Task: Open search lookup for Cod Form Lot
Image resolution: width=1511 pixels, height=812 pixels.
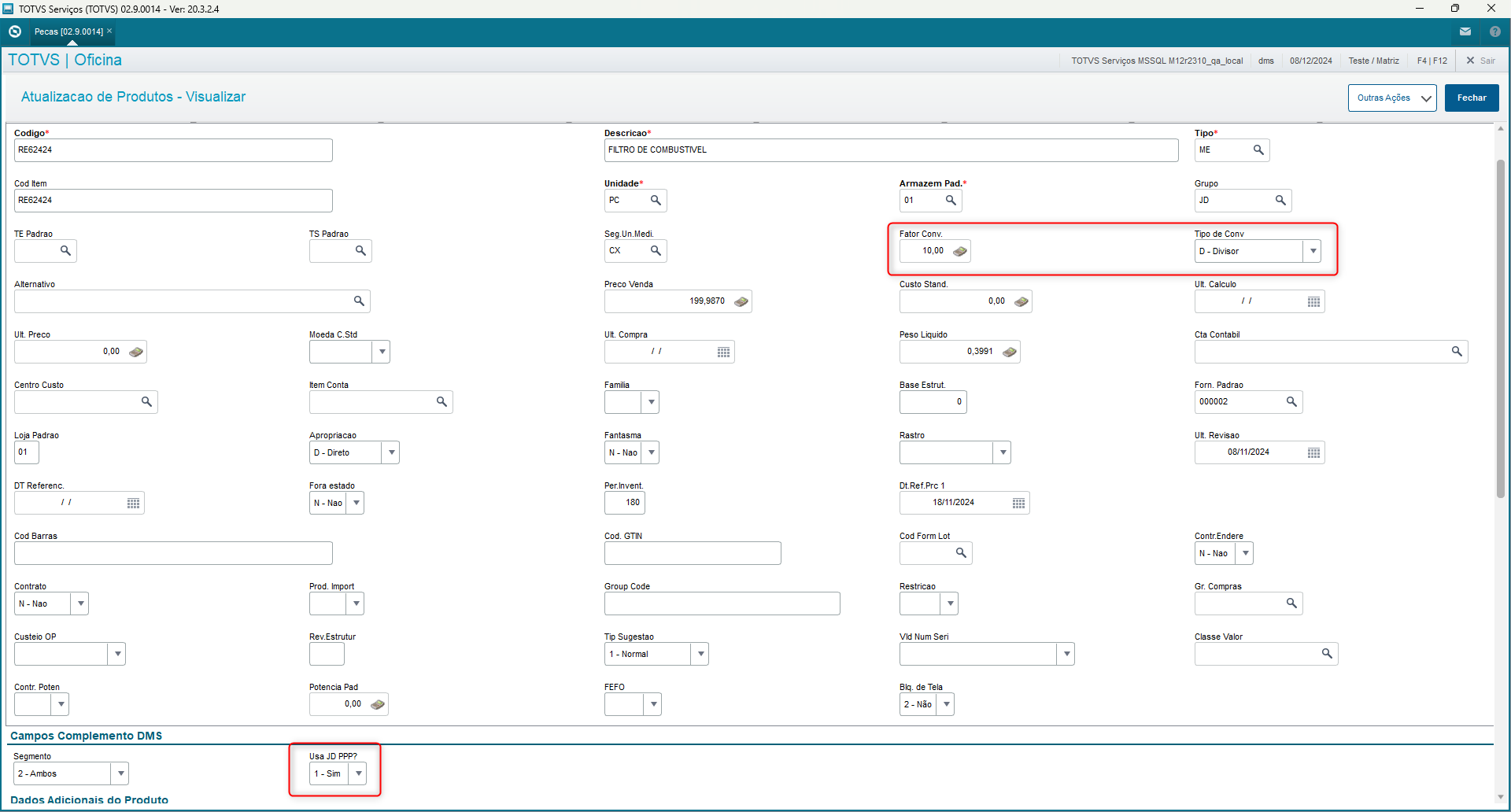Action: pos(961,553)
